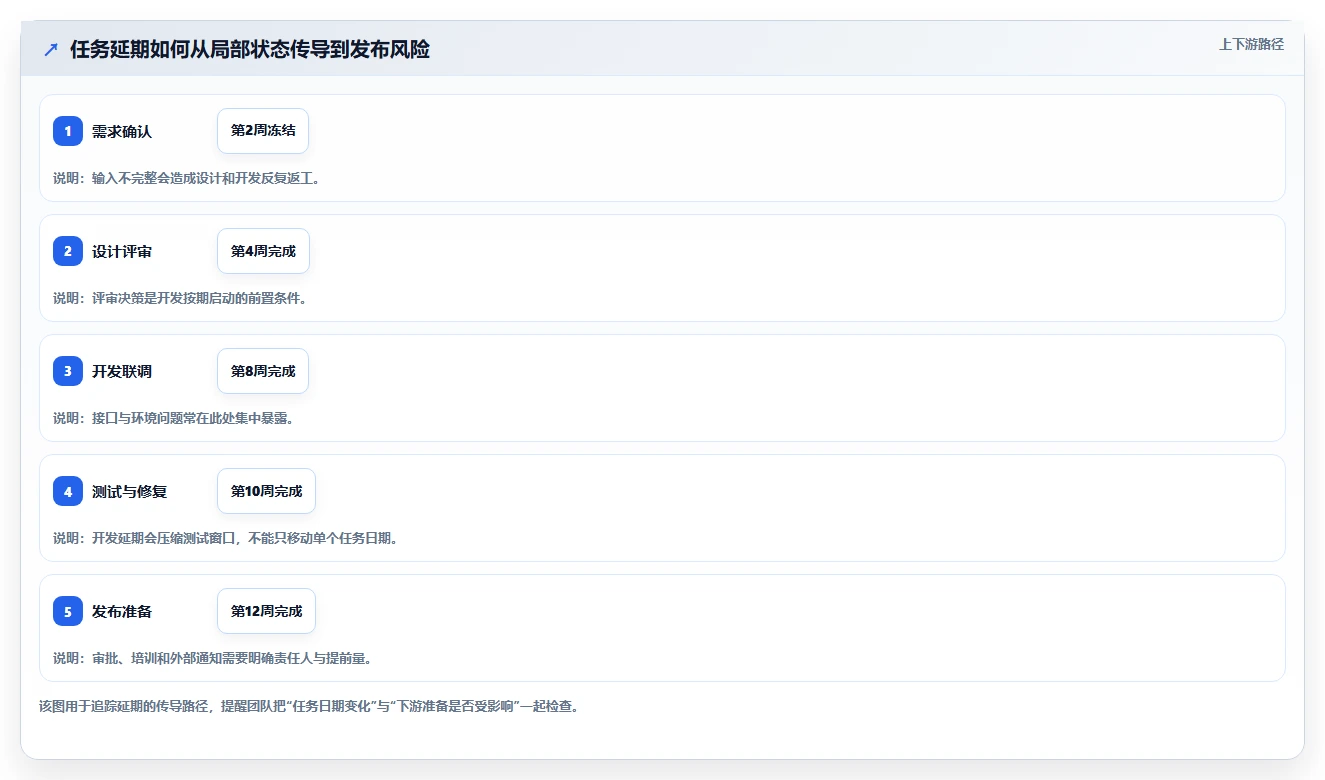Click the 第10周完成 tag

pyautogui.click(x=266, y=491)
